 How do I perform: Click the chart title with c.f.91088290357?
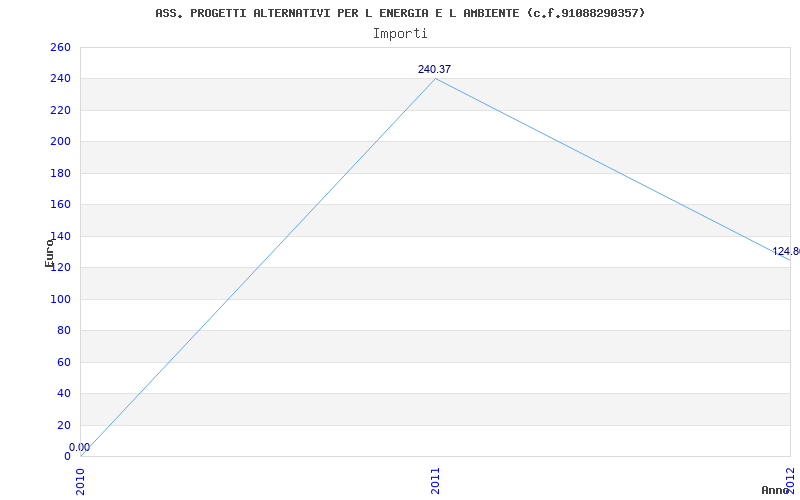point(400,13)
